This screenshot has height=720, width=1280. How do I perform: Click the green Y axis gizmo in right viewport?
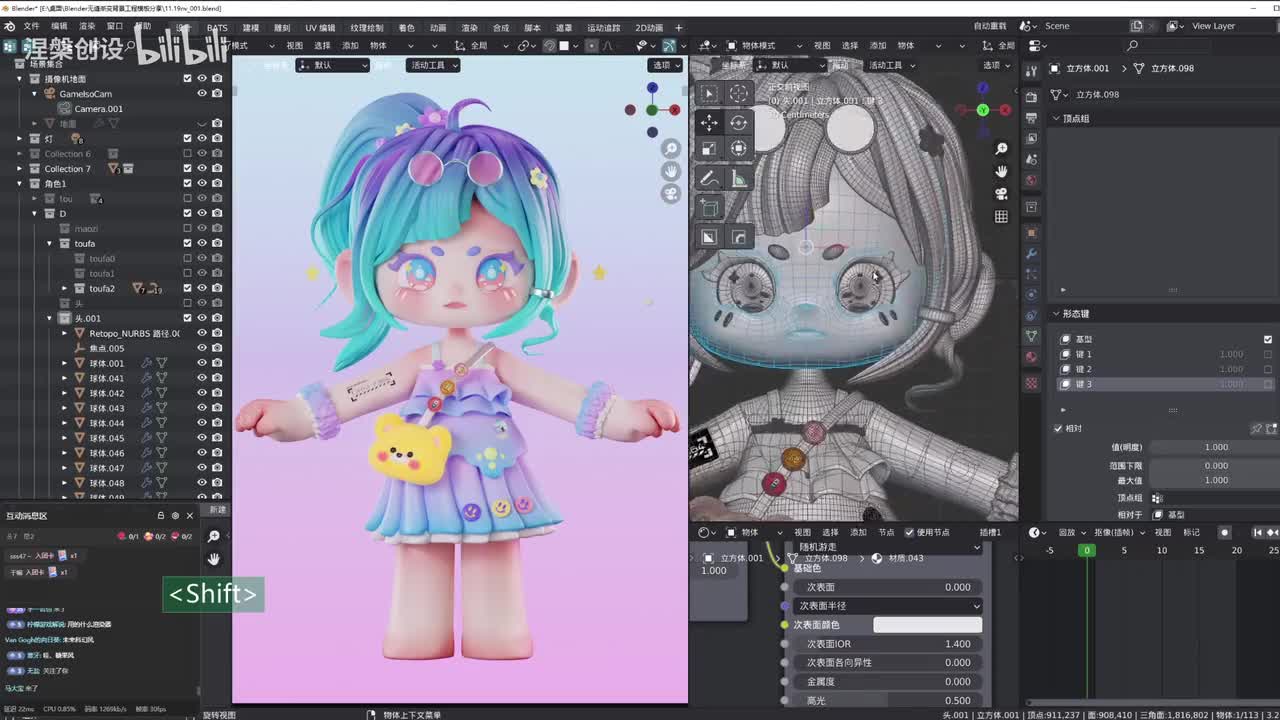coord(982,110)
